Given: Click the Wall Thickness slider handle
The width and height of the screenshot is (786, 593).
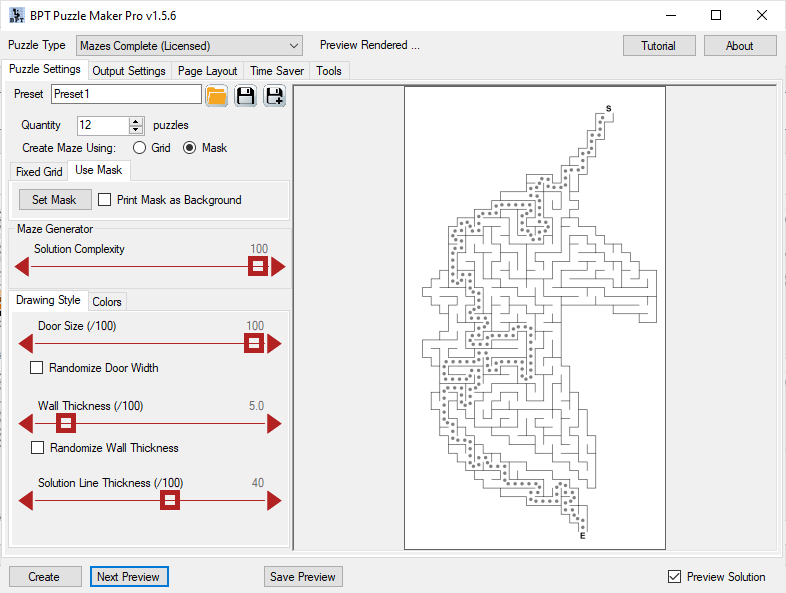Looking at the screenshot, I should click(x=66, y=423).
